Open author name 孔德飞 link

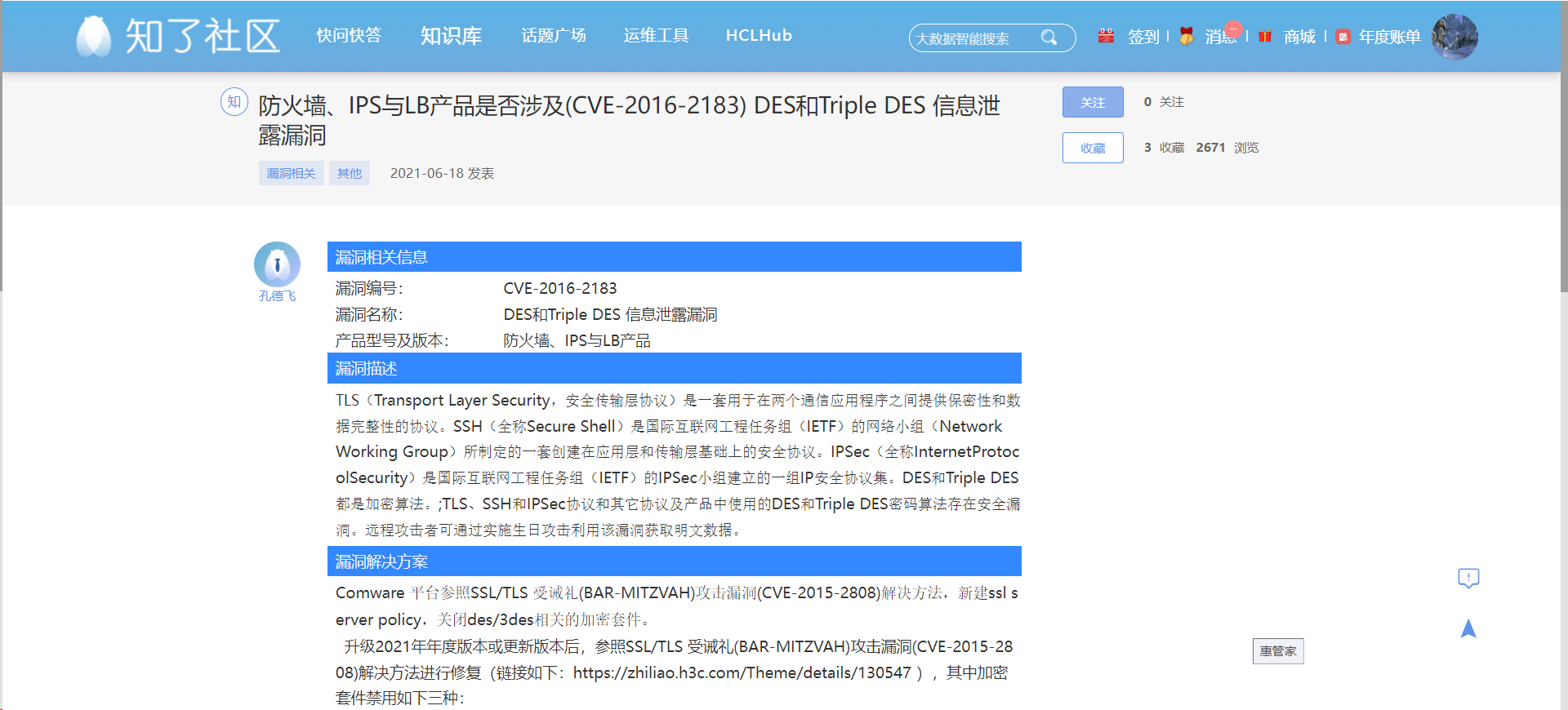[278, 296]
